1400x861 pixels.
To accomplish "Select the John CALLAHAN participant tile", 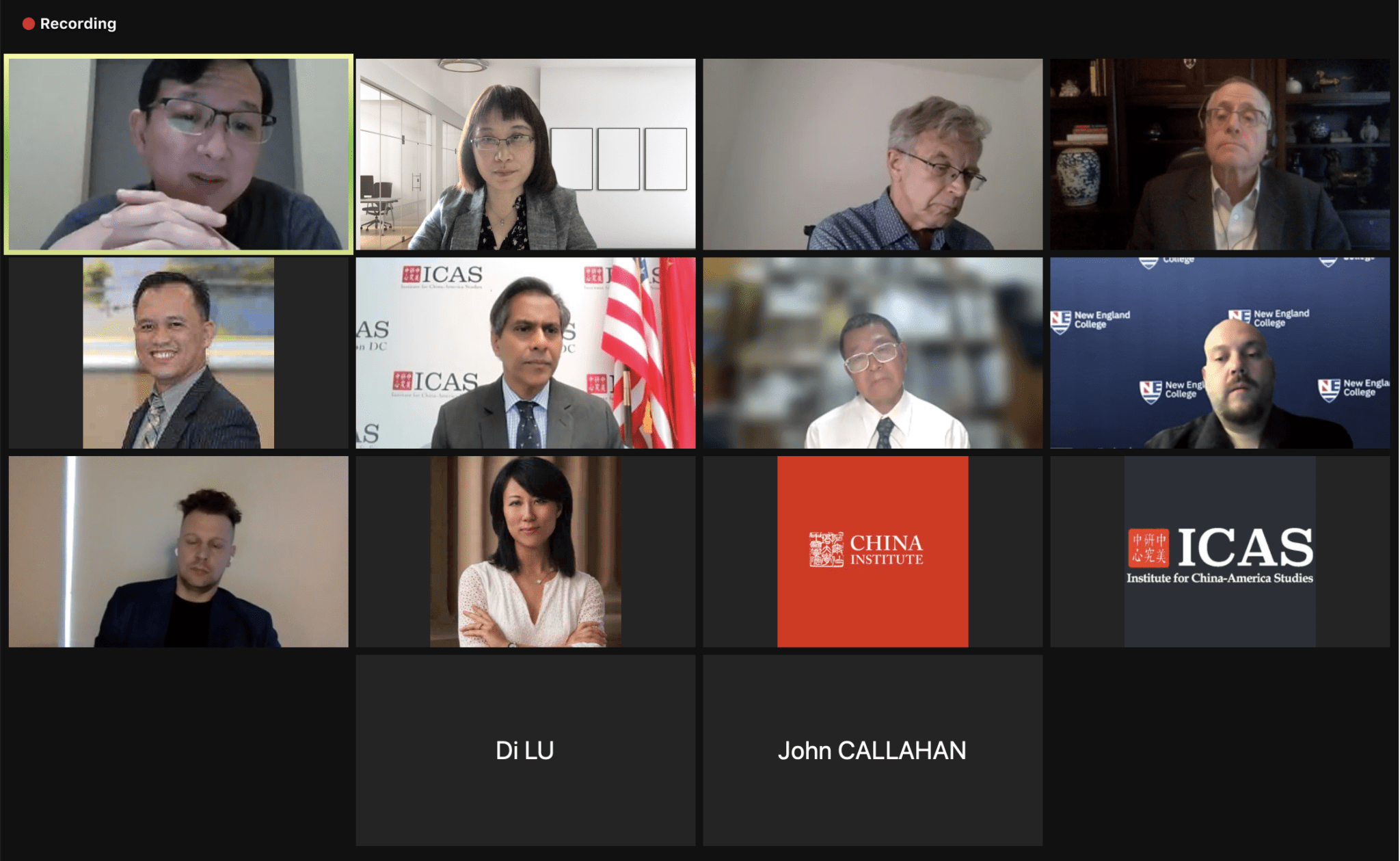I will tap(872, 750).
